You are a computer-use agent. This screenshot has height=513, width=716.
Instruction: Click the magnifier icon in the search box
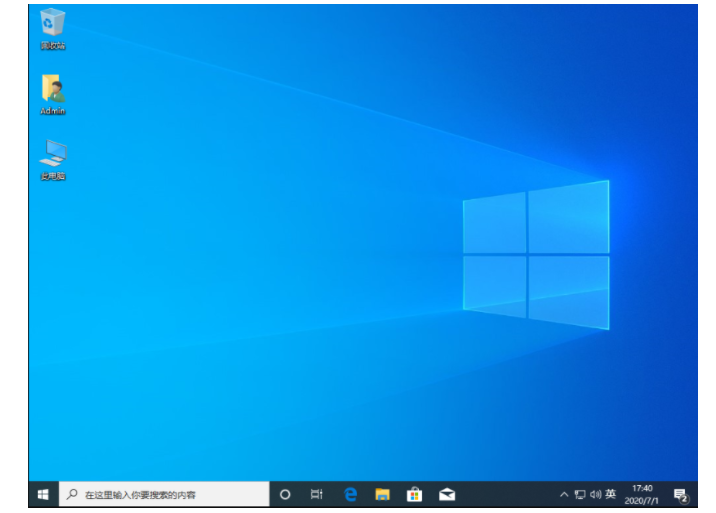tap(72, 494)
